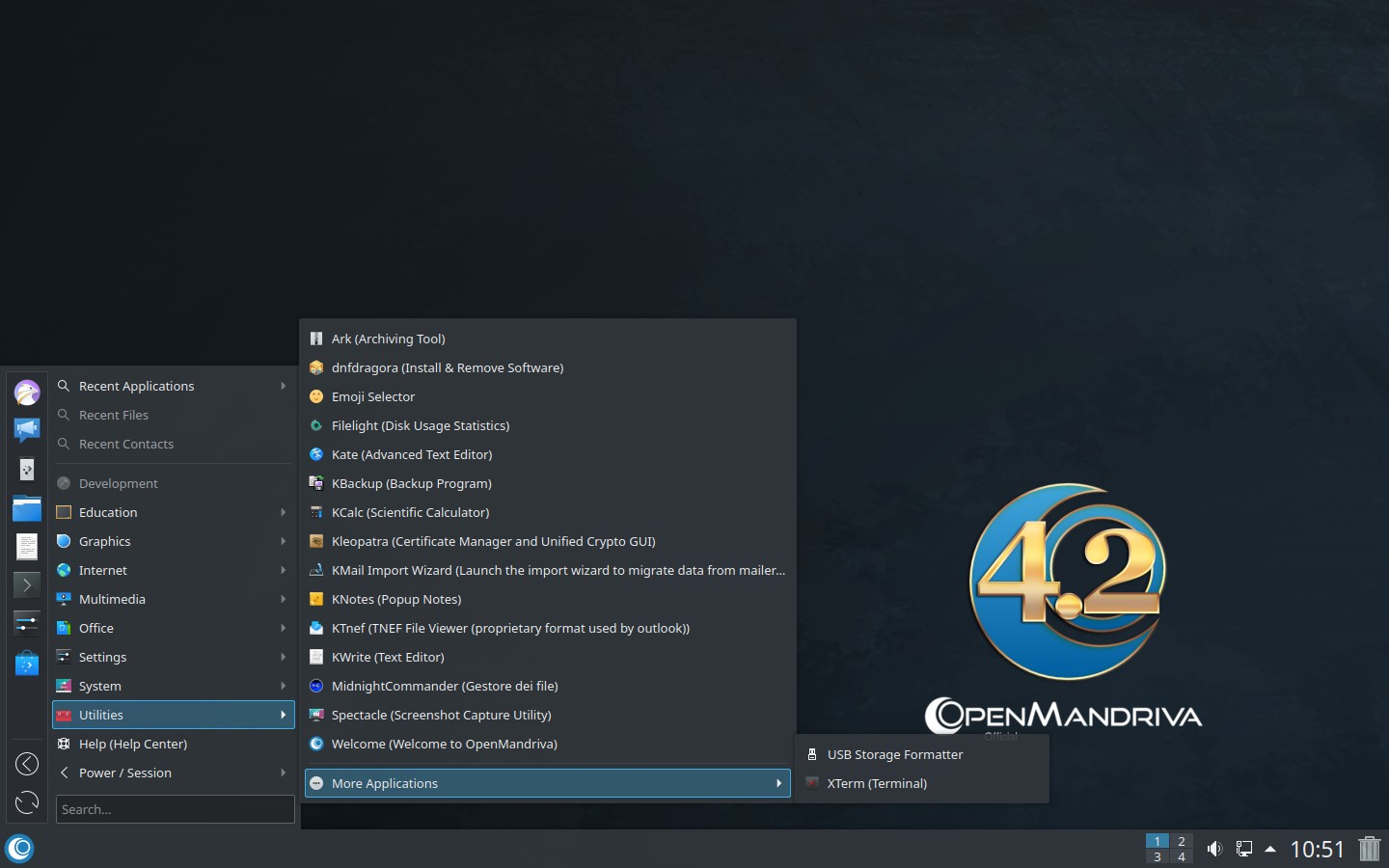Screen dimensions: 1389x868
Task: Switch to virtual desktop 2 in pager
Action: point(1182,841)
